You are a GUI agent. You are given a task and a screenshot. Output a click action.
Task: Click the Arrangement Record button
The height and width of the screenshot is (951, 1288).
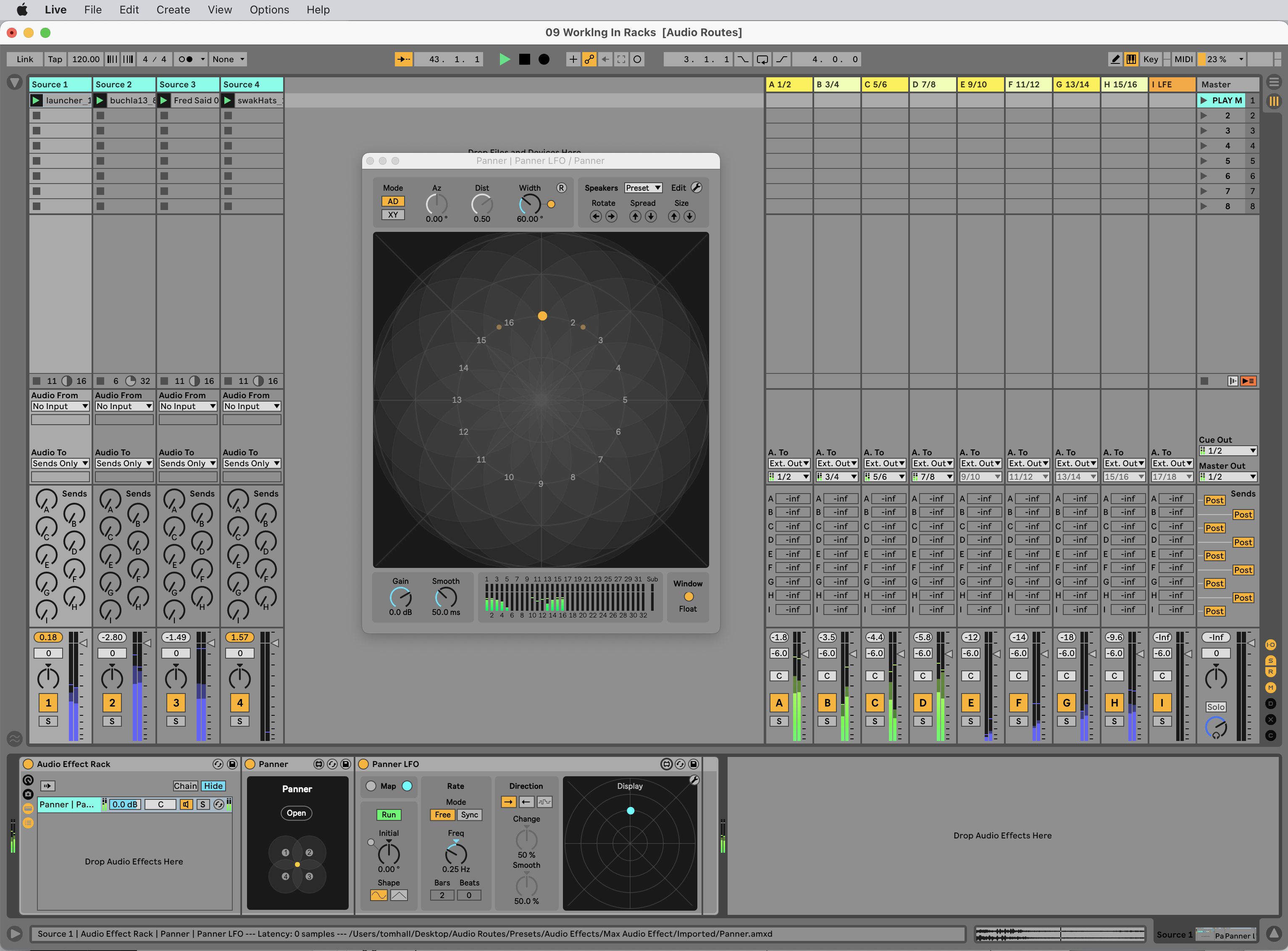[544, 59]
